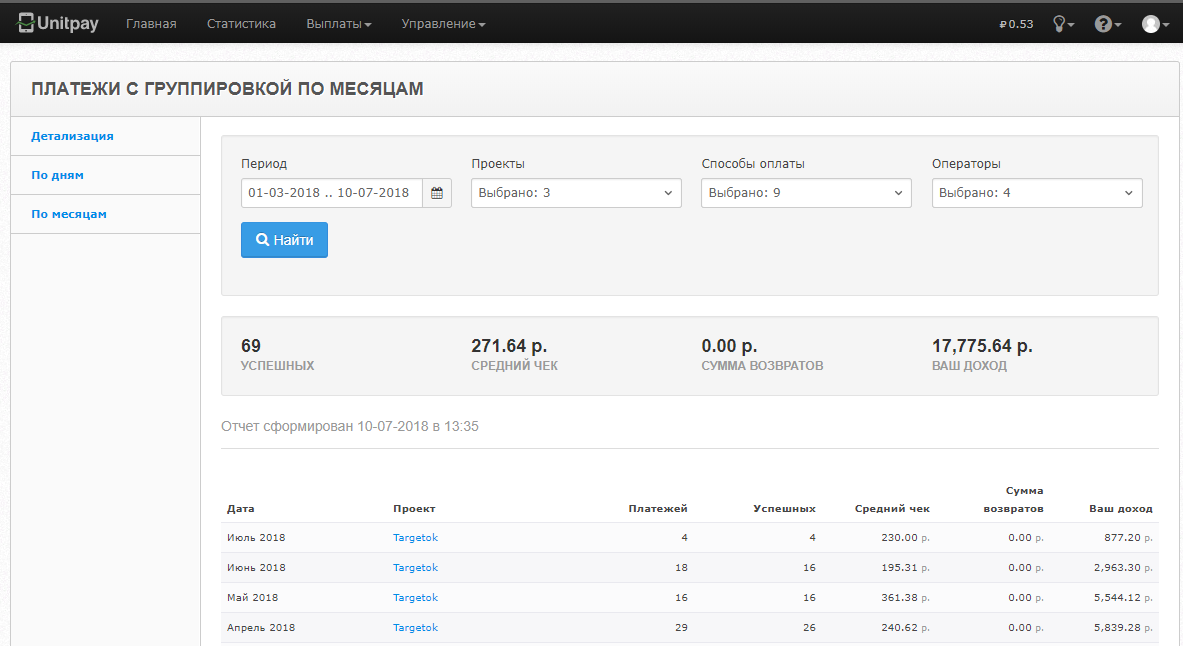The width and height of the screenshot is (1183, 646).
Task: Open the Управление menu
Action: coord(443,24)
